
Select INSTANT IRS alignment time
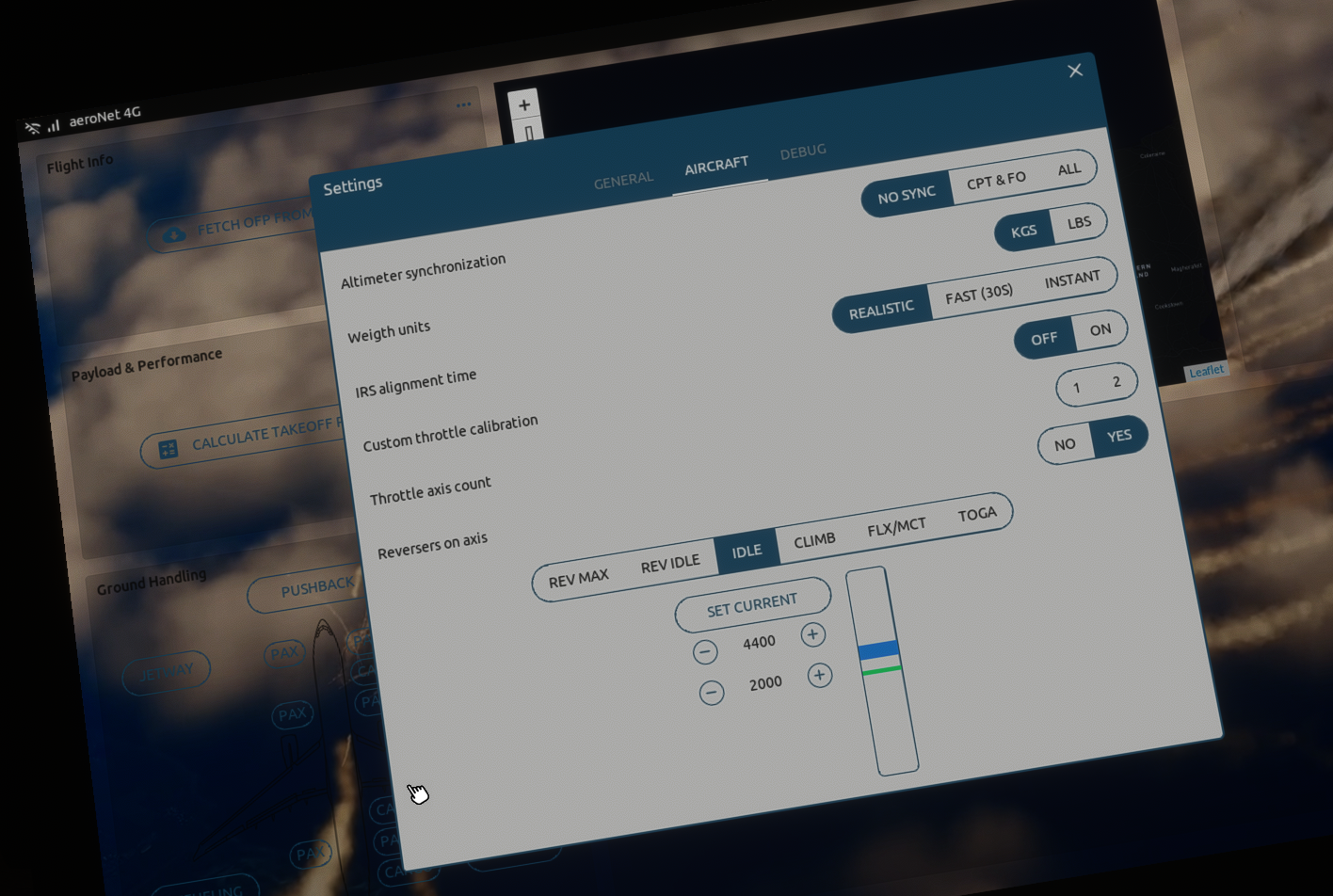coord(1072,279)
